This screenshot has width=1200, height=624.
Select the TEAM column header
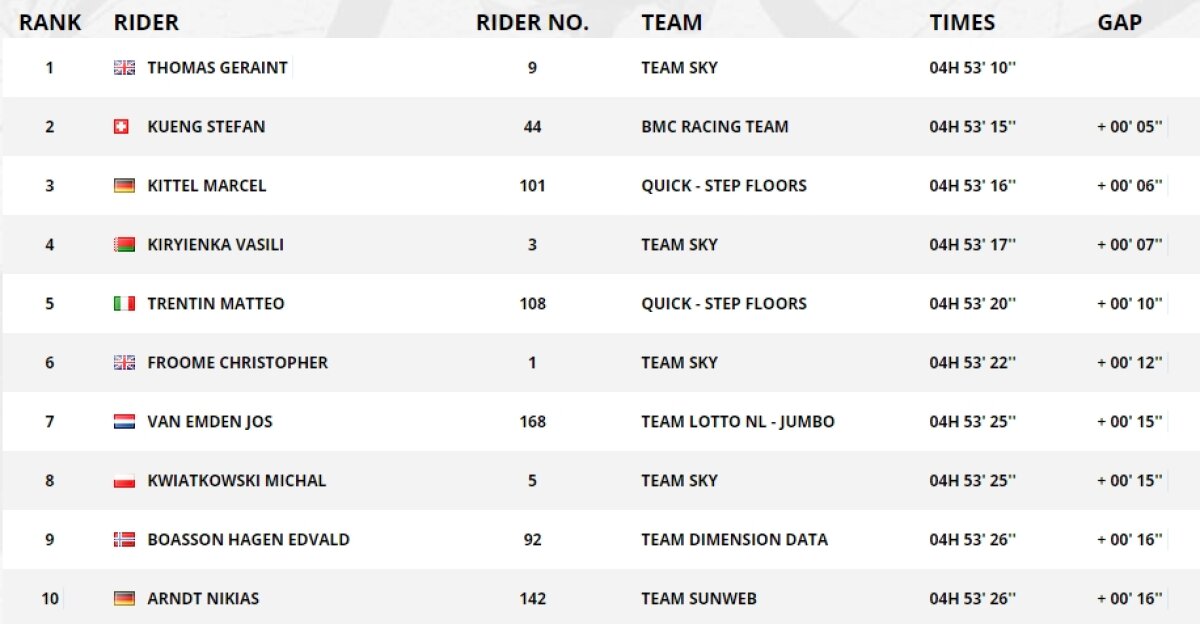(x=671, y=22)
